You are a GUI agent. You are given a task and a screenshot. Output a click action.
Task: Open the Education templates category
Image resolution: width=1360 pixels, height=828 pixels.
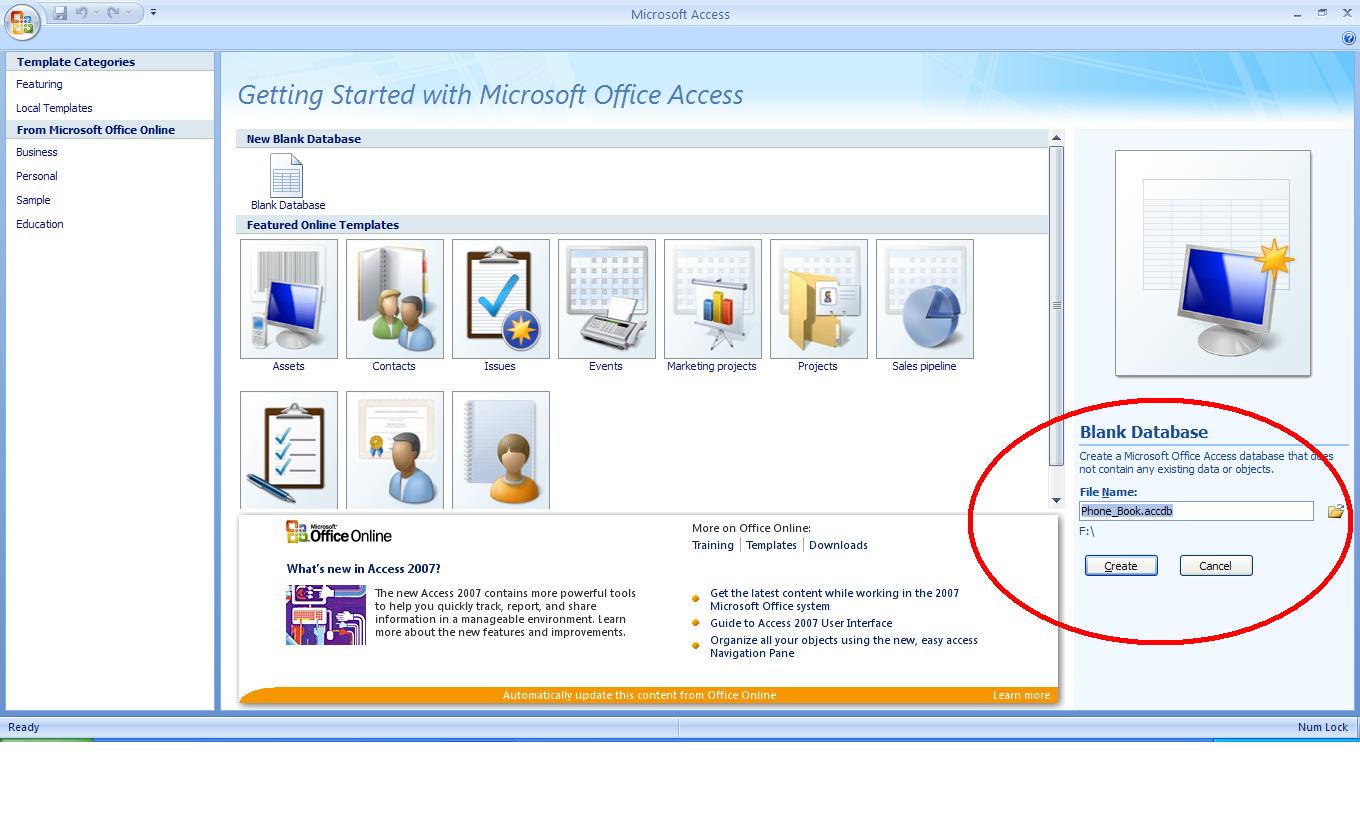click(x=40, y=224)
